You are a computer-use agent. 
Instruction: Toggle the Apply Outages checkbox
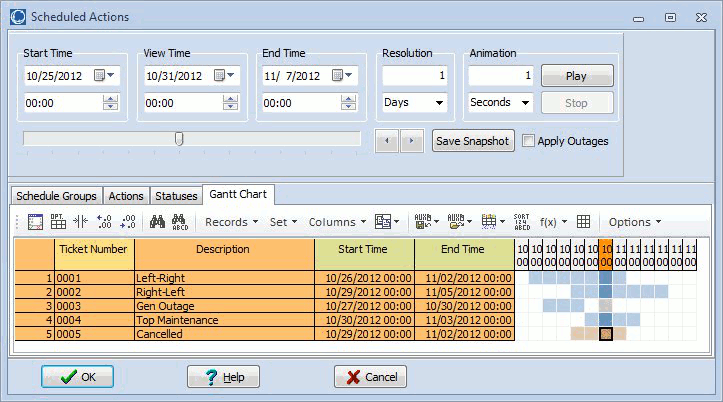528,141
